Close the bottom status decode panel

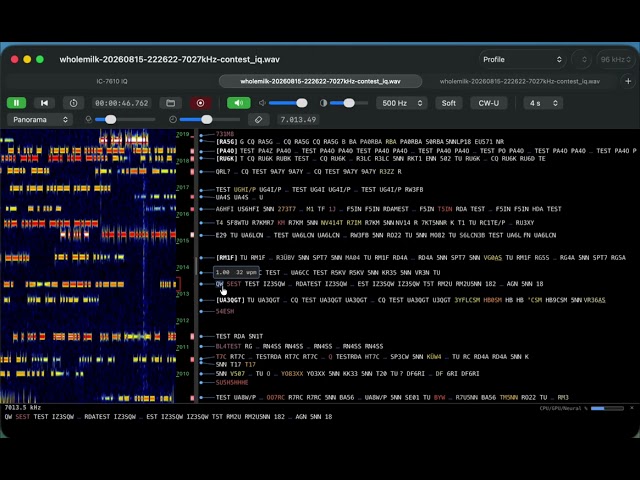632,408
